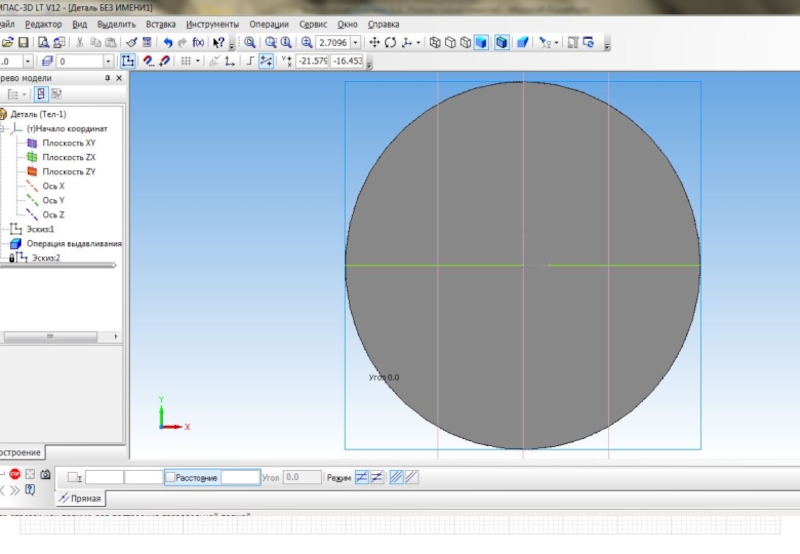
Task: Save the document with the diskette icon
Action: click(23, 42)
